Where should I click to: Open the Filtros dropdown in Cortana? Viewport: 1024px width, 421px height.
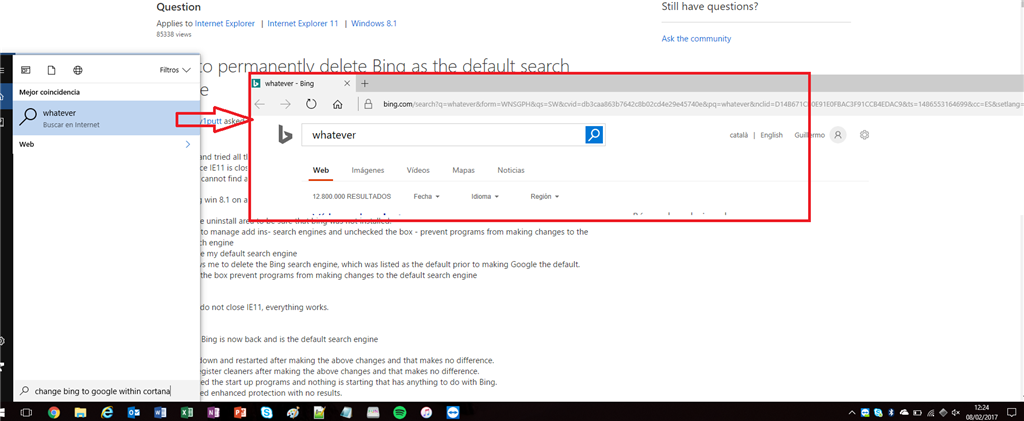point(175,70)
